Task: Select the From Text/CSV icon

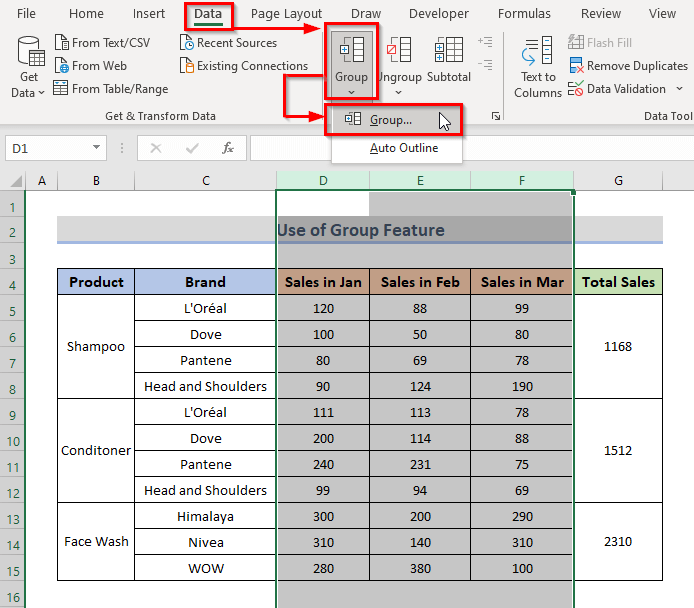Action: (x=62, y=42)
